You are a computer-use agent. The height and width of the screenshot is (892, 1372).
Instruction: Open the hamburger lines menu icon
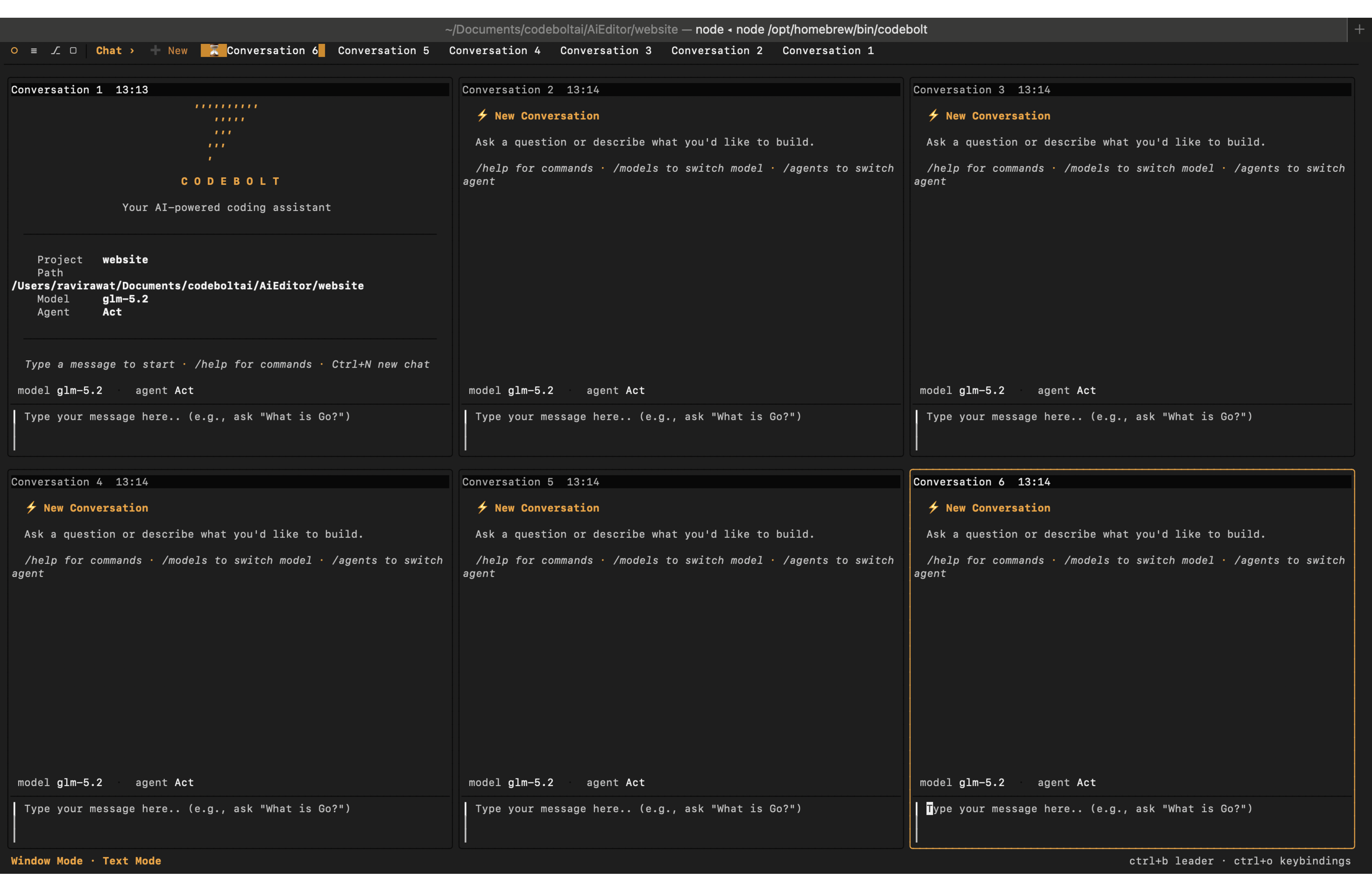(34, 51)
